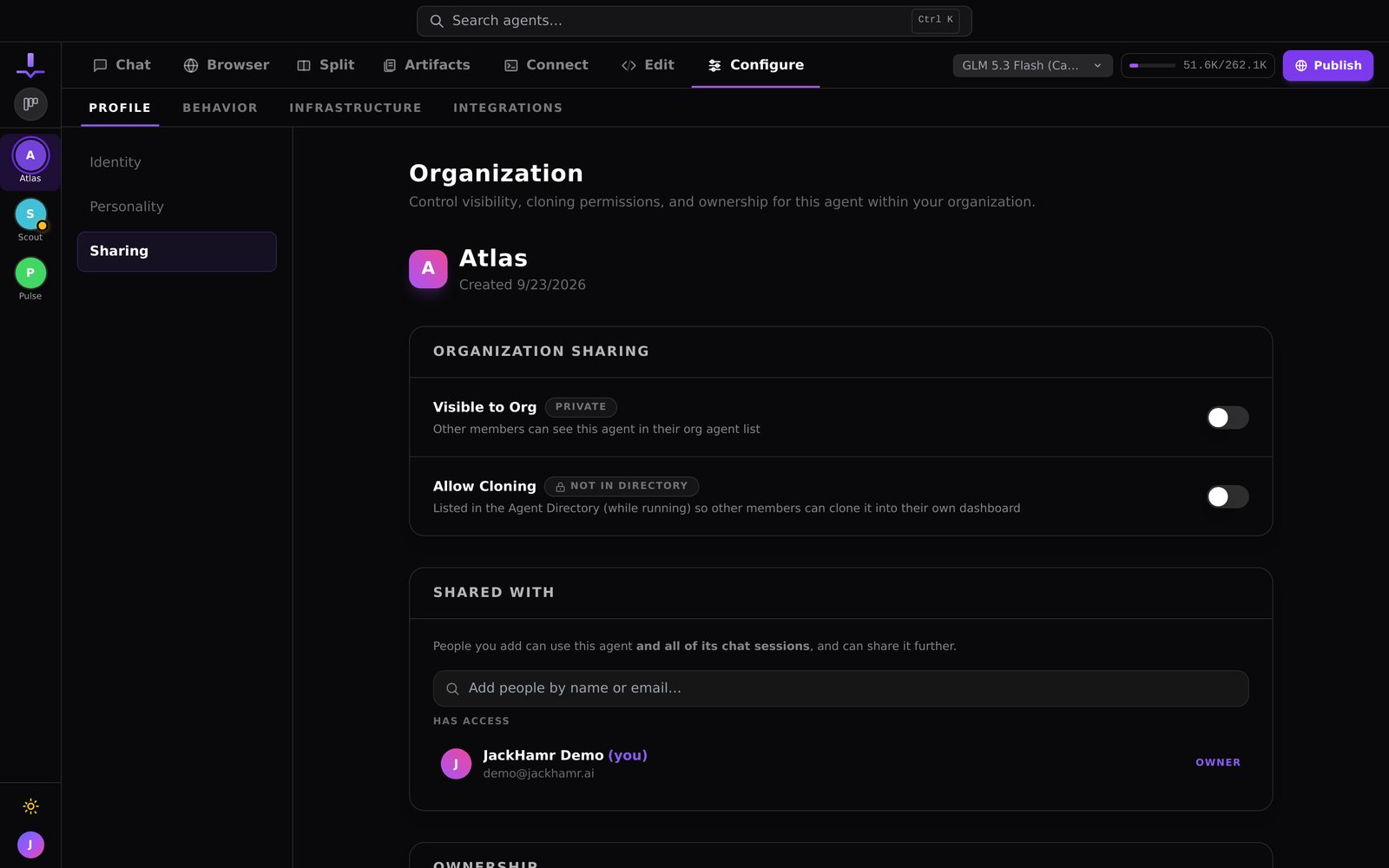Open the board view icon below logo
The image size is (1389, 868).
click(x=30, y=104)
